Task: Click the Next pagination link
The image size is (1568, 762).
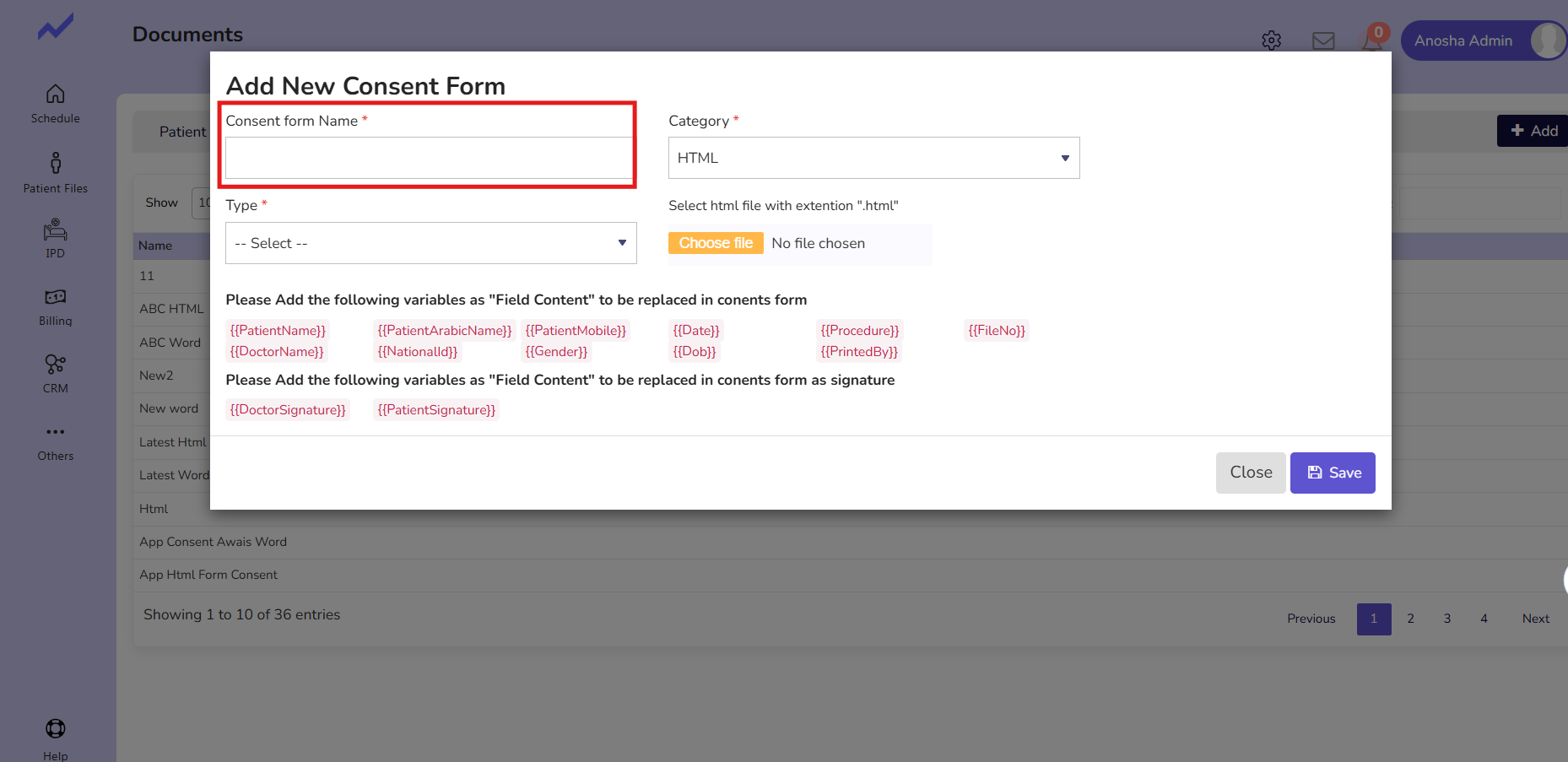Action: pyautogui.click(x=1535, y=619)
